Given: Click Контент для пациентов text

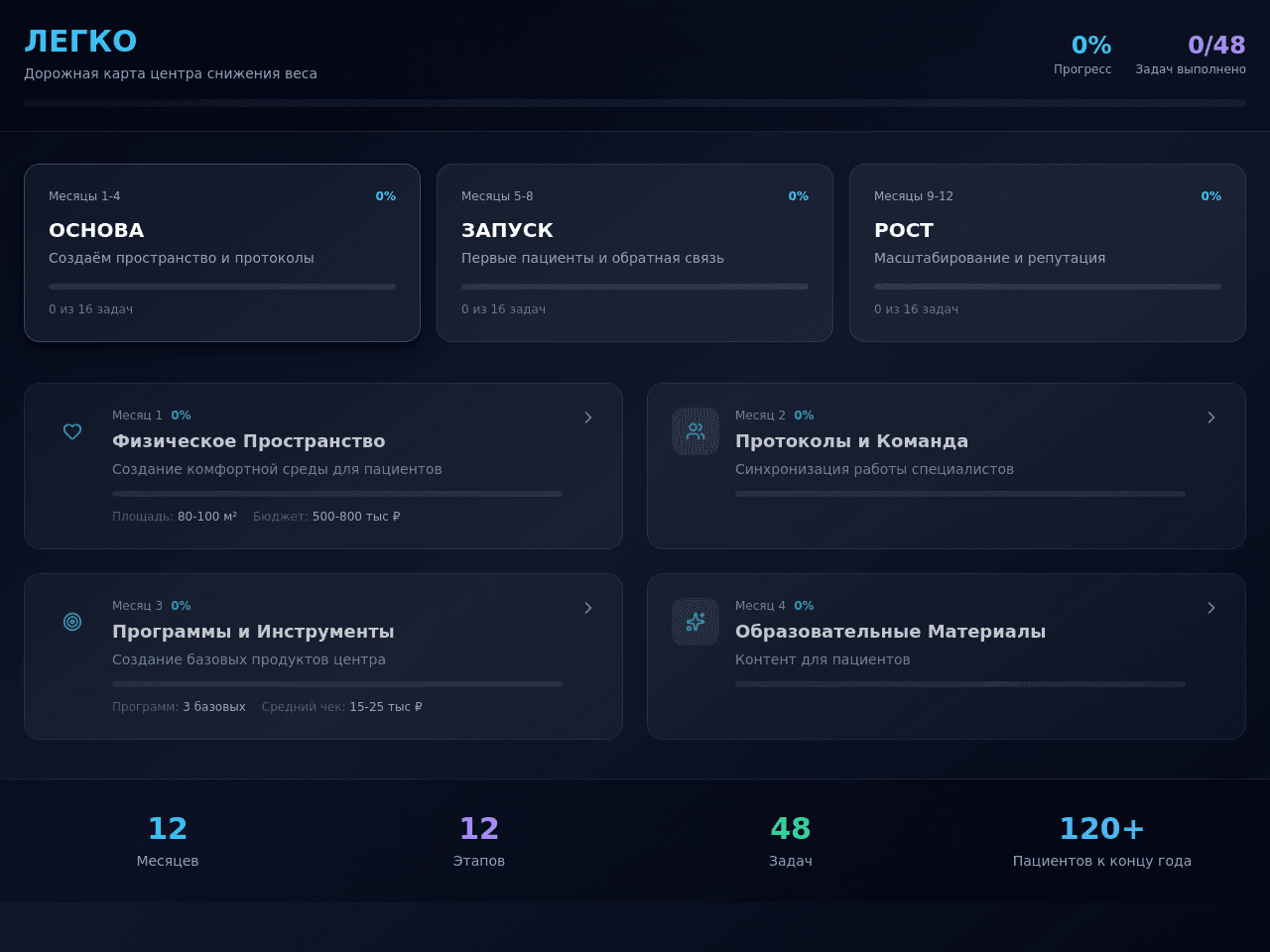Looking at the screenshot, I should click(823, 659).
